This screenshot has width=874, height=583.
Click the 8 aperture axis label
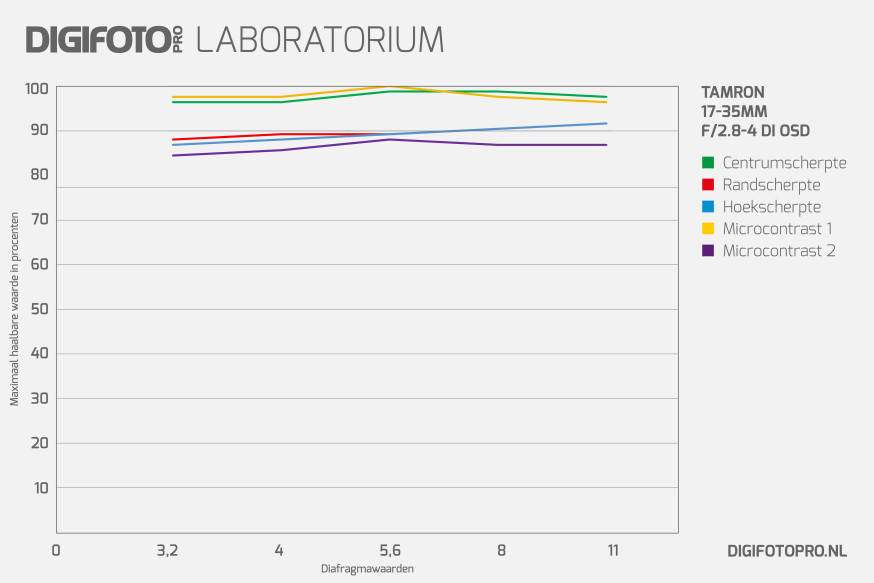[501, 551]
